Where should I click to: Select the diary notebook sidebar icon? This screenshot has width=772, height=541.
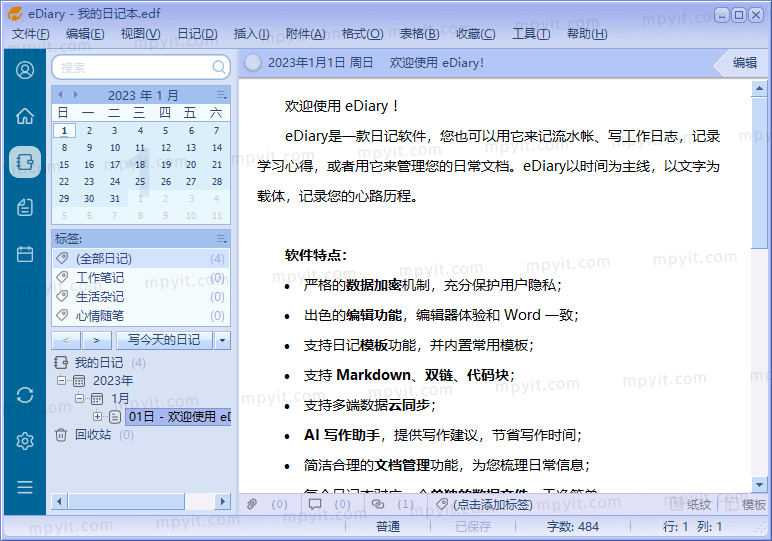(x=25, y=162)
